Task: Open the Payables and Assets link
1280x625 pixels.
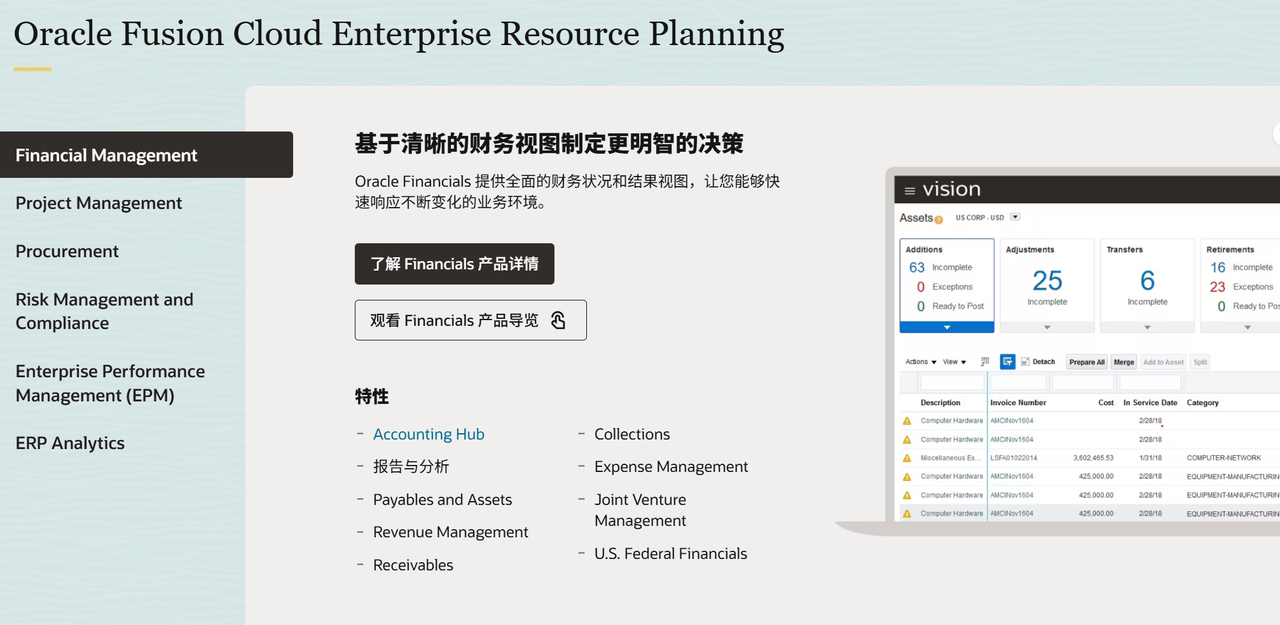Action: click(442, 500)
